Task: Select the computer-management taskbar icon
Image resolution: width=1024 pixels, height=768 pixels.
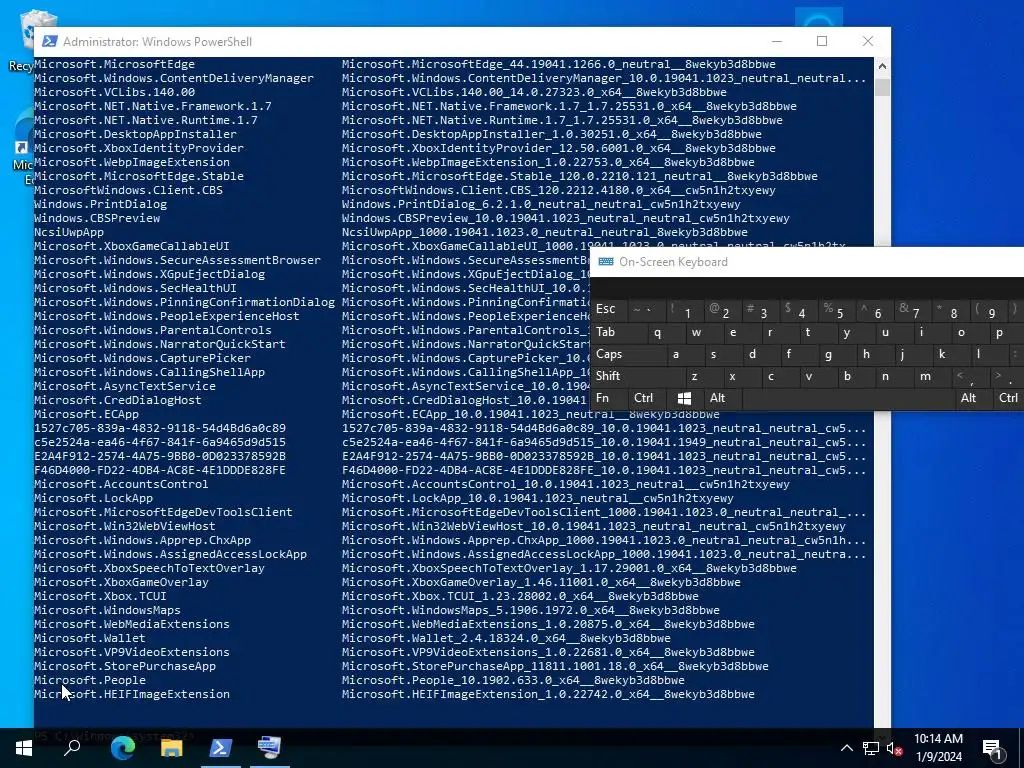Action: point(269,747)
